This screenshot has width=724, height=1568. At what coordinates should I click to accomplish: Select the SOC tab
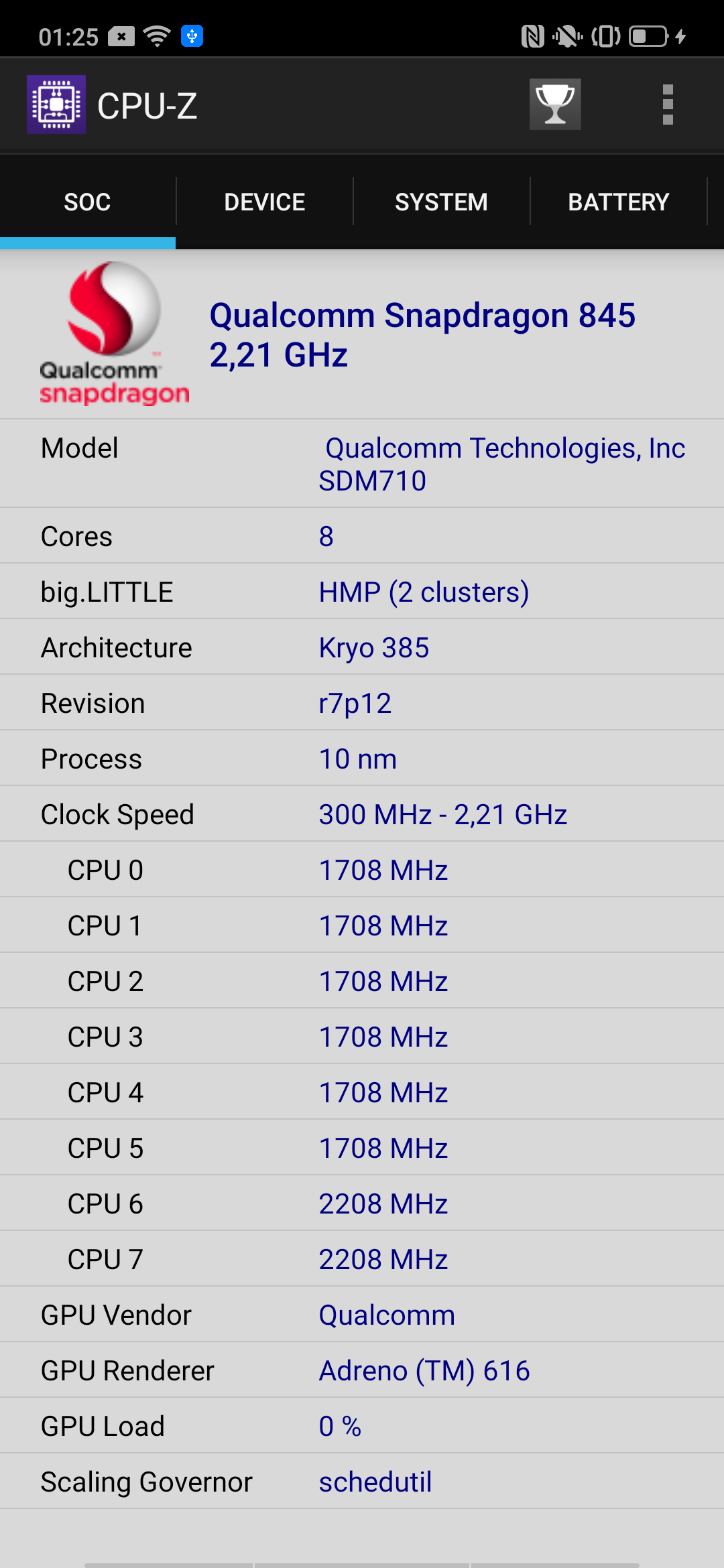[x=87, y=202]
